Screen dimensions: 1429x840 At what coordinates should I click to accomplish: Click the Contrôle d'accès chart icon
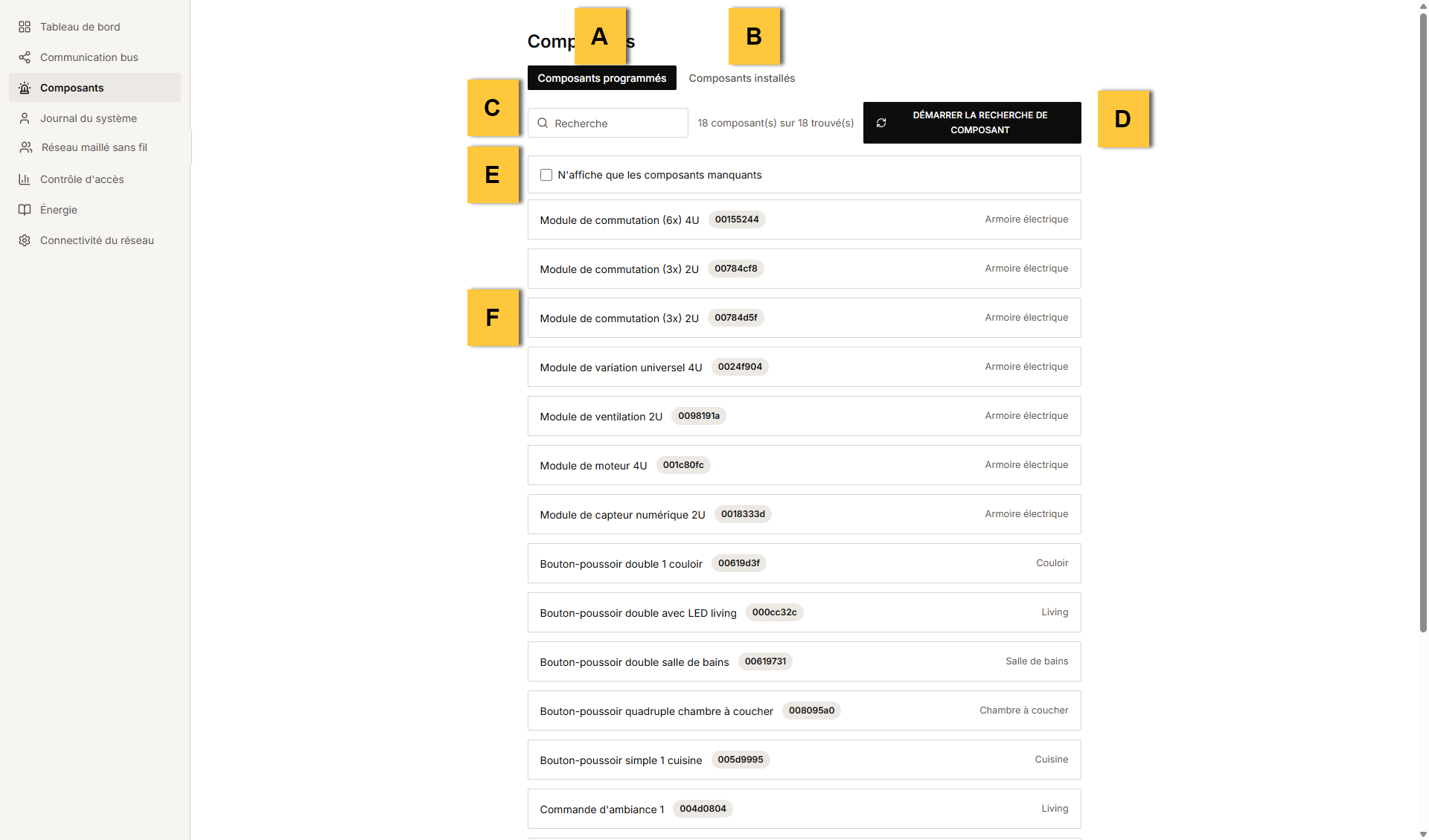point(25,179)
